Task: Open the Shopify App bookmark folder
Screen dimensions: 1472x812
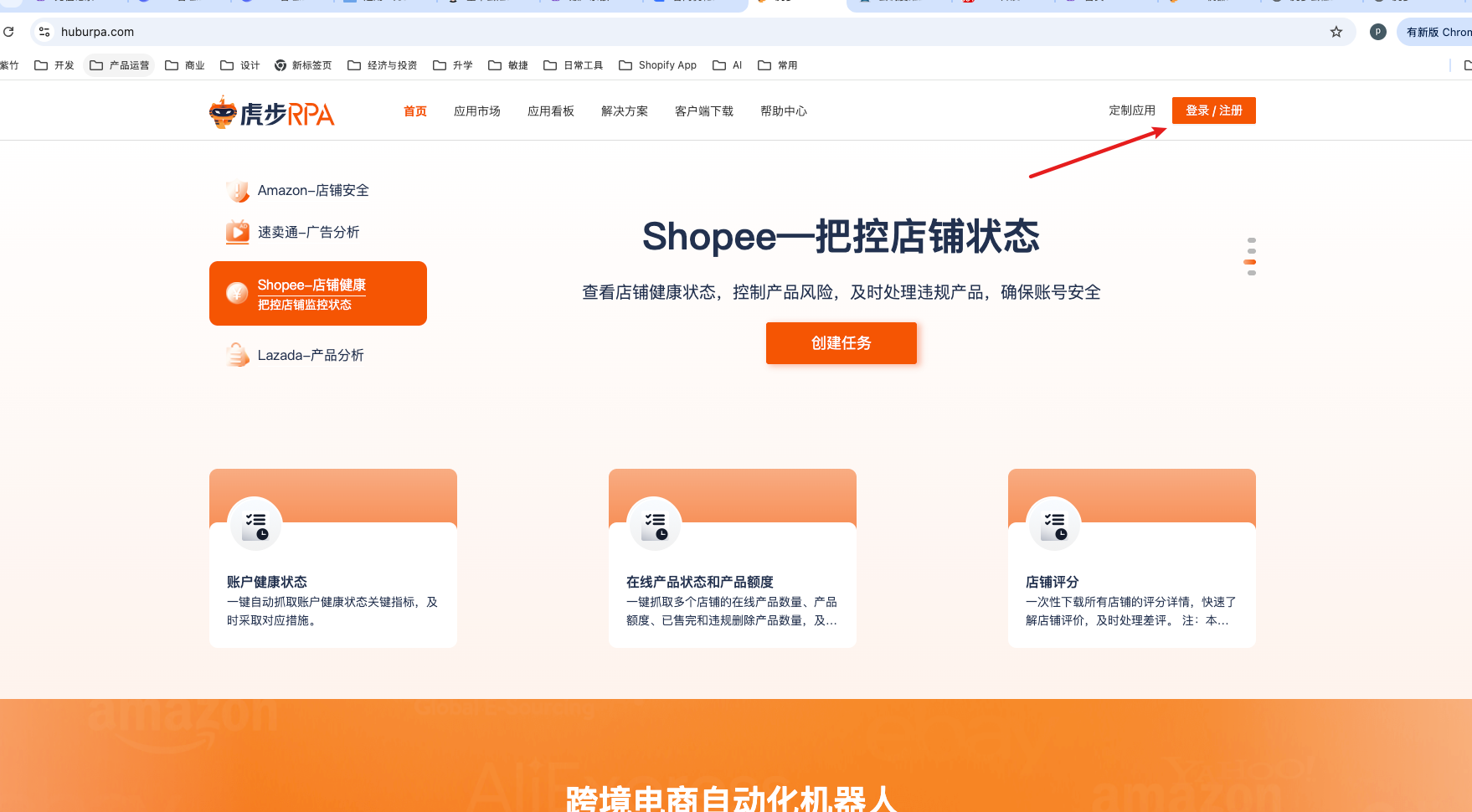Action: coord(658,65)
